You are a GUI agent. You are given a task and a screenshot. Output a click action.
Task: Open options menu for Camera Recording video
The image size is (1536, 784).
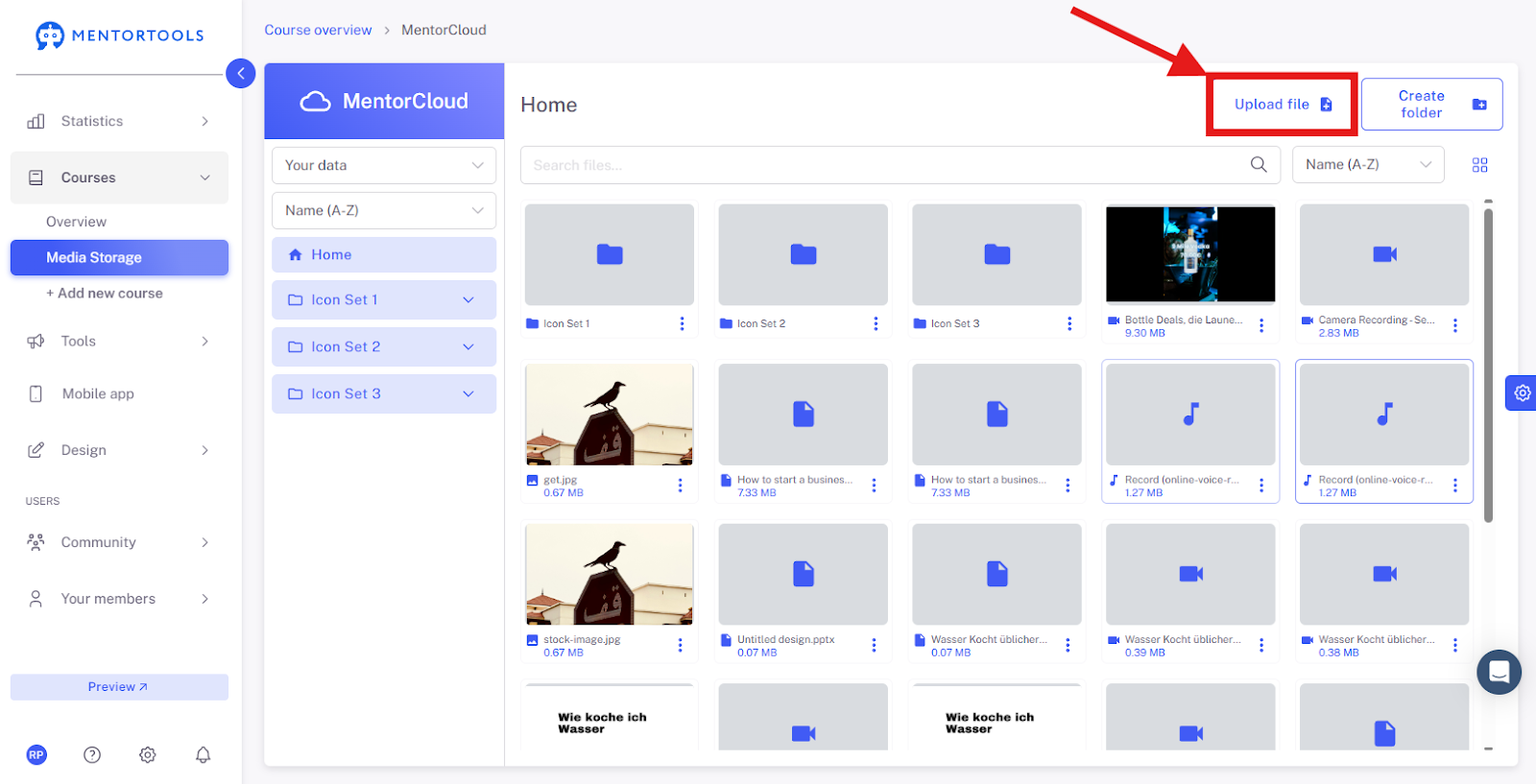click(1455, 326)
